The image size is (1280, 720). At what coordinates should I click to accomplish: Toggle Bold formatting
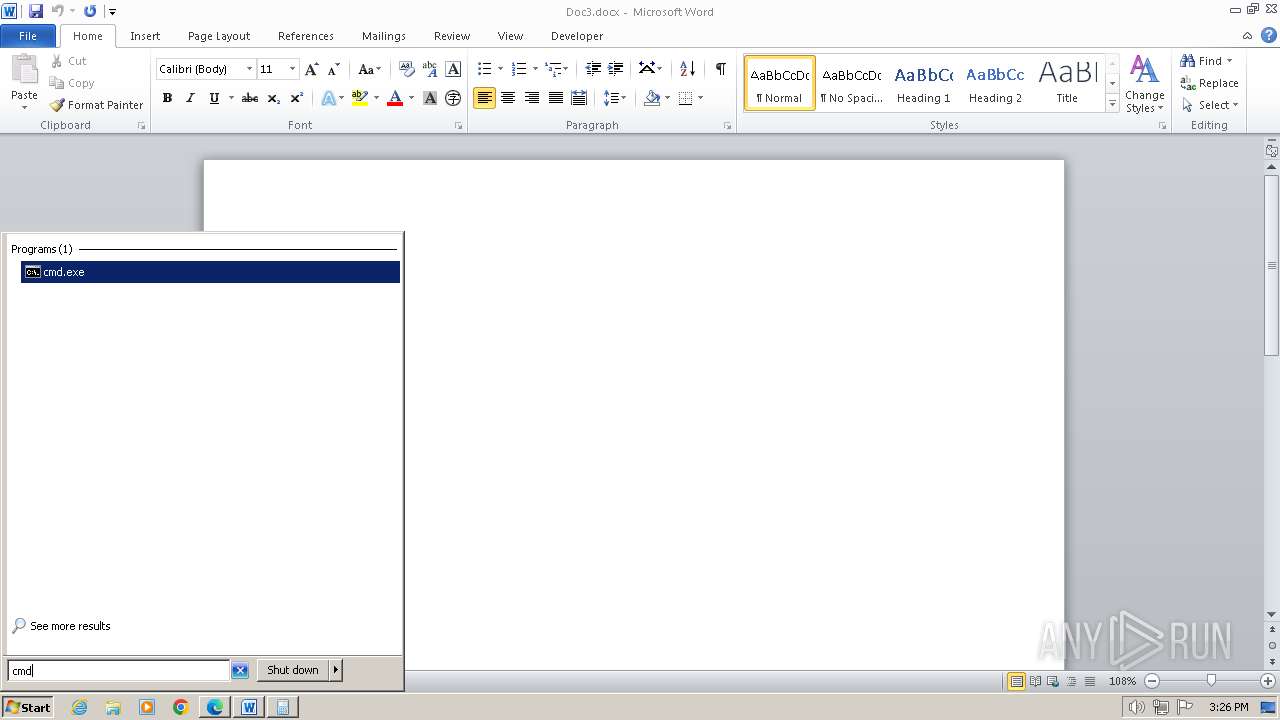point(167,98)
